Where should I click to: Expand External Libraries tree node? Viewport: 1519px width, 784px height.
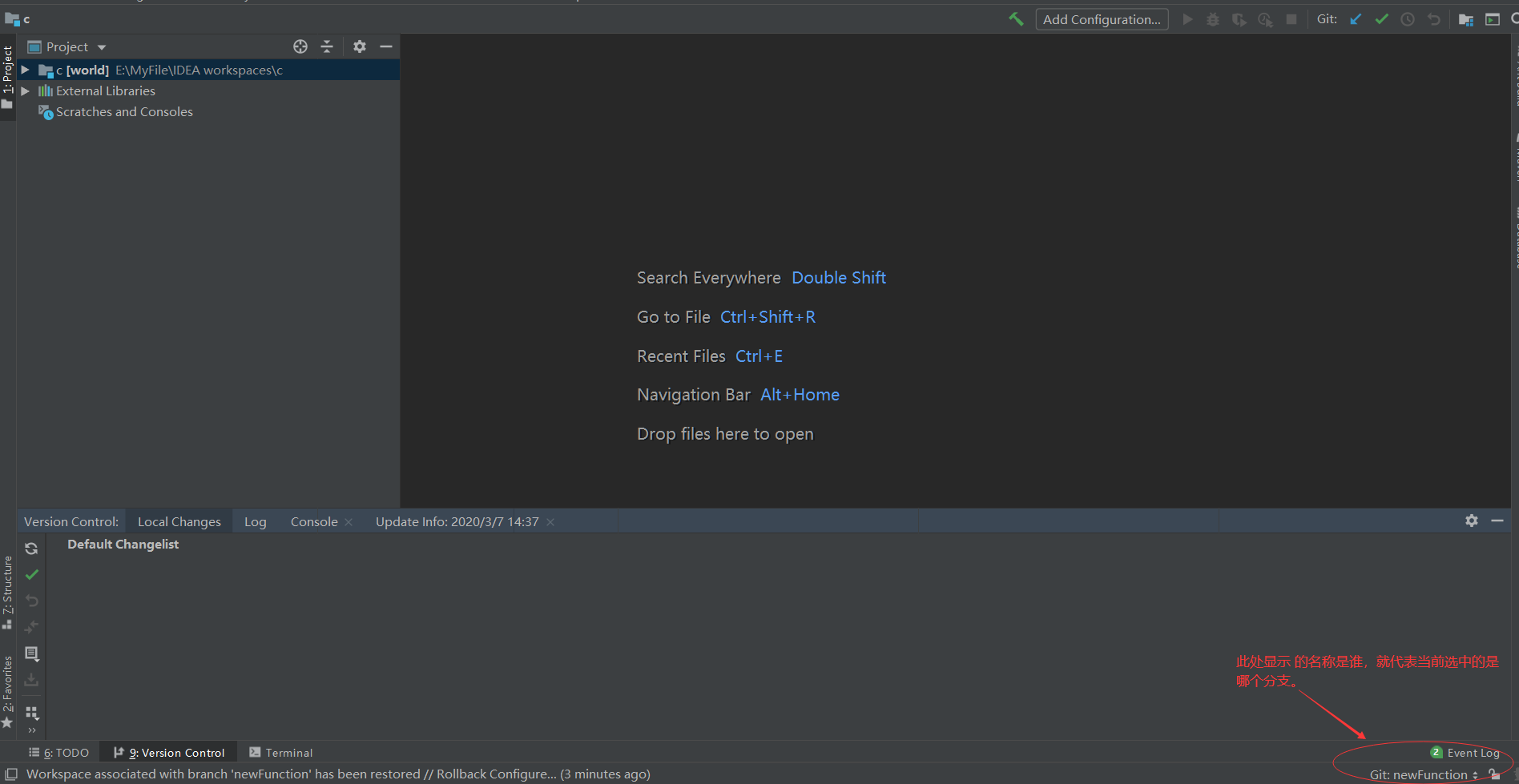pyautogui.click(x=25, y=91)
